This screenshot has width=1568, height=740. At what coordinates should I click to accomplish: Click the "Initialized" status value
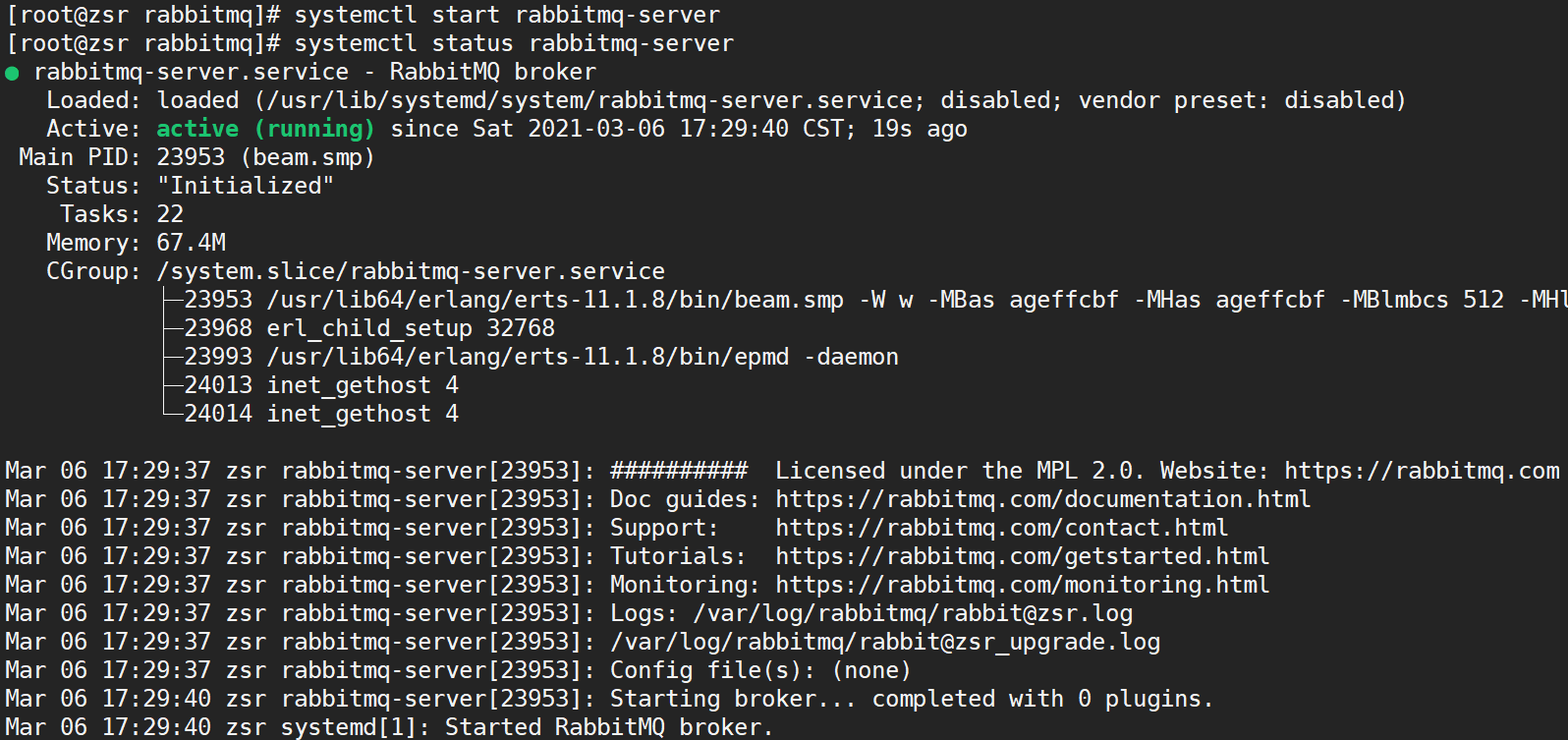pos(246,186)
